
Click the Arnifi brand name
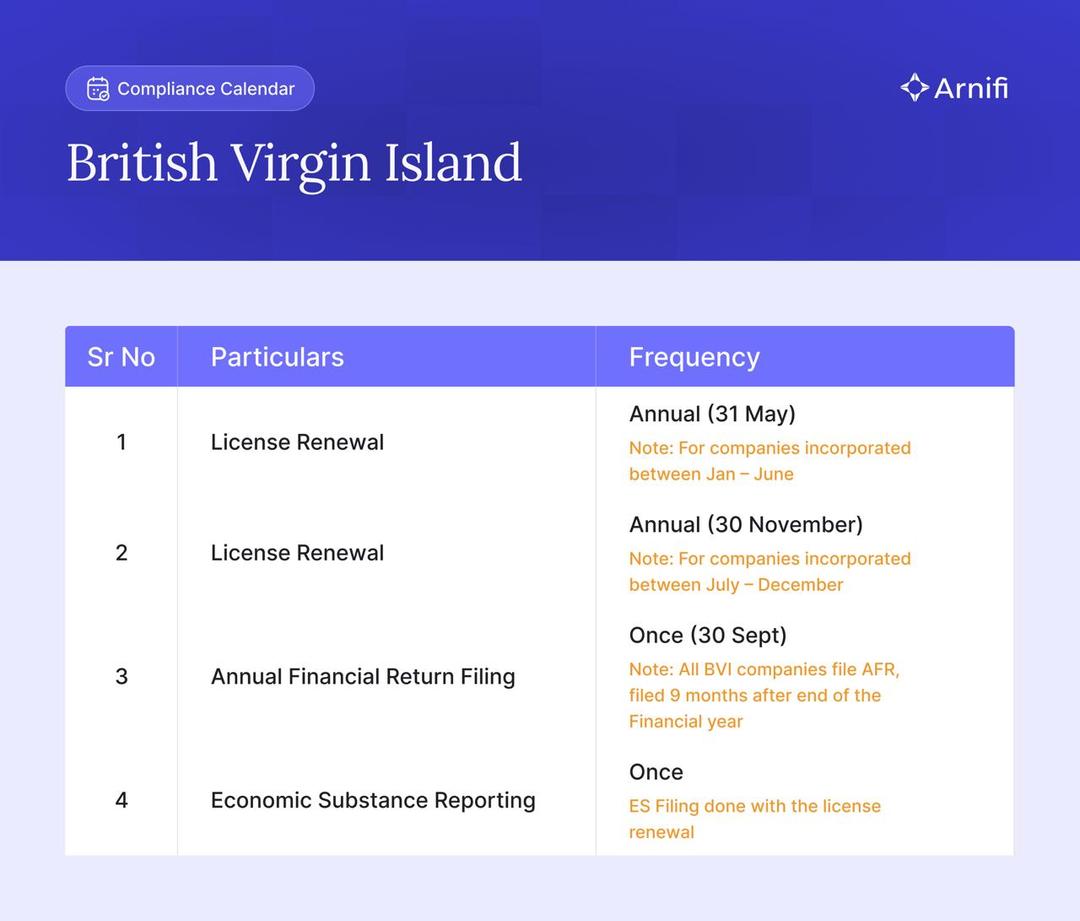pos(971,88)
